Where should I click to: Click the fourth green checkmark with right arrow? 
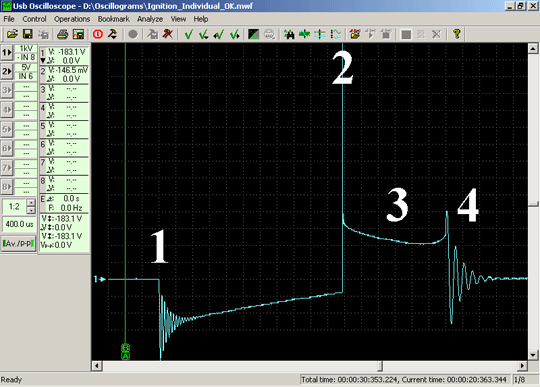point(235,34)
